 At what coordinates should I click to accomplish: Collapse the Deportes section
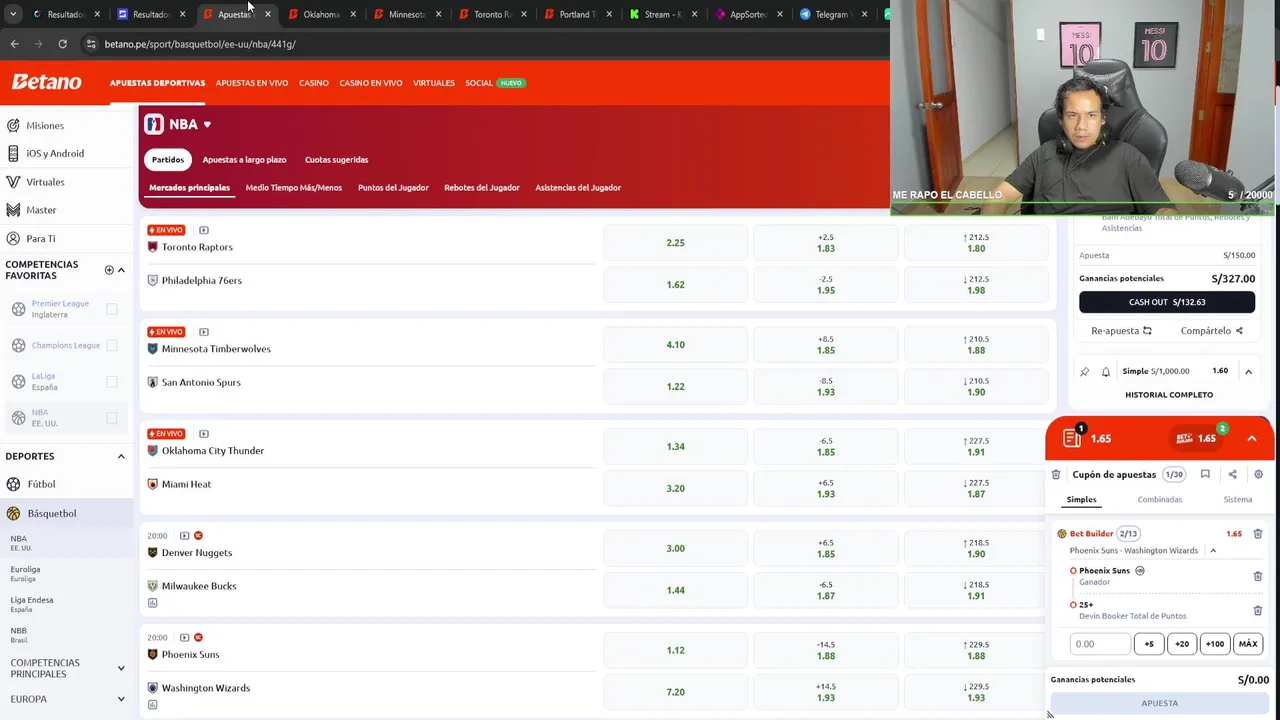click(x=121, y=457)
